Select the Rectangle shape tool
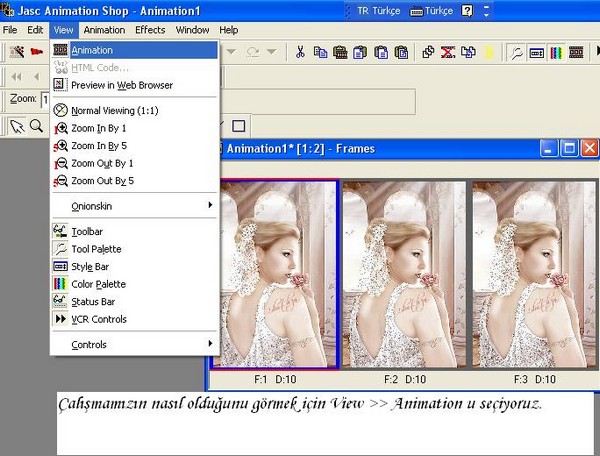 [x=238, y=126]
